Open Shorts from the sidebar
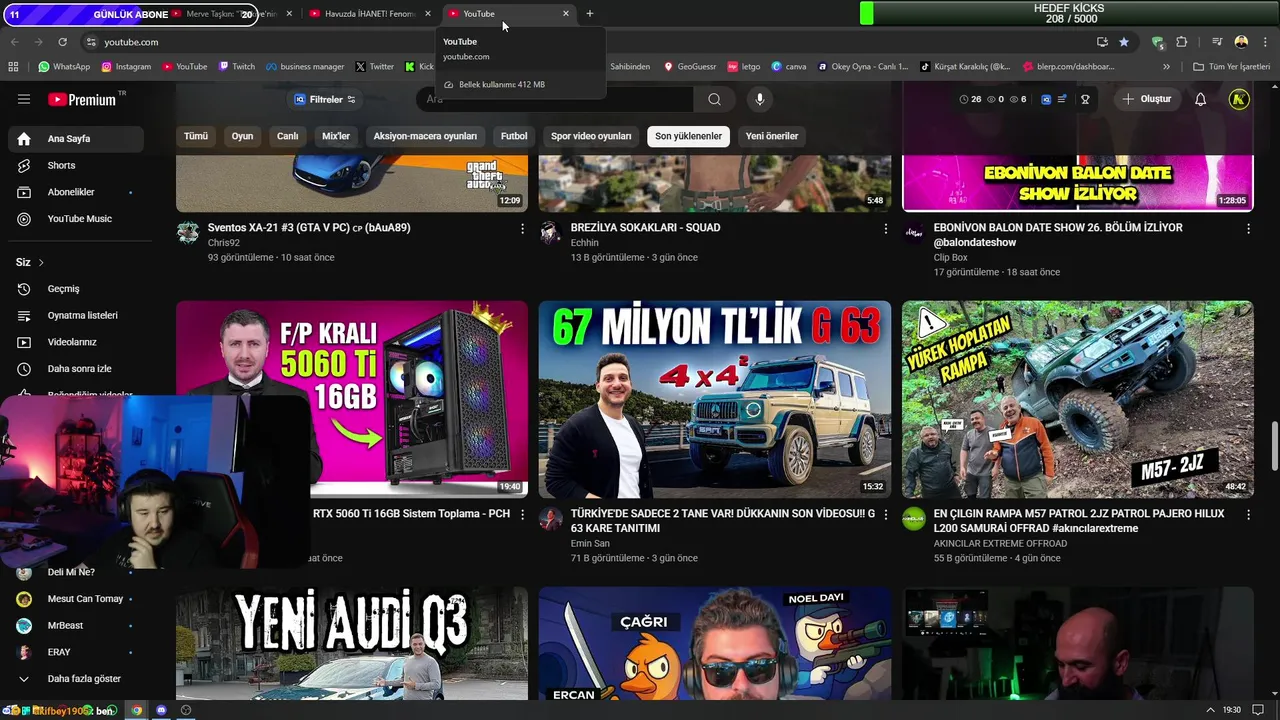Screen dimensions: 1280x720 (76, 165)
